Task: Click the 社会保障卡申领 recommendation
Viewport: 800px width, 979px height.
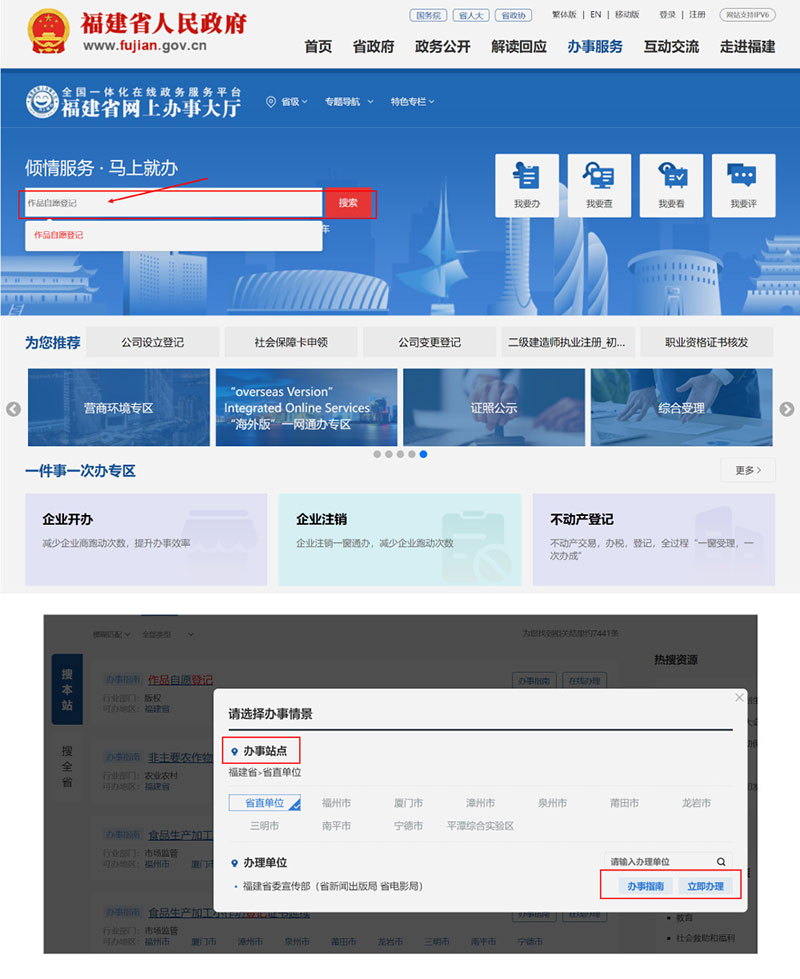Action: pyautogui.click(x=291, y=342)
